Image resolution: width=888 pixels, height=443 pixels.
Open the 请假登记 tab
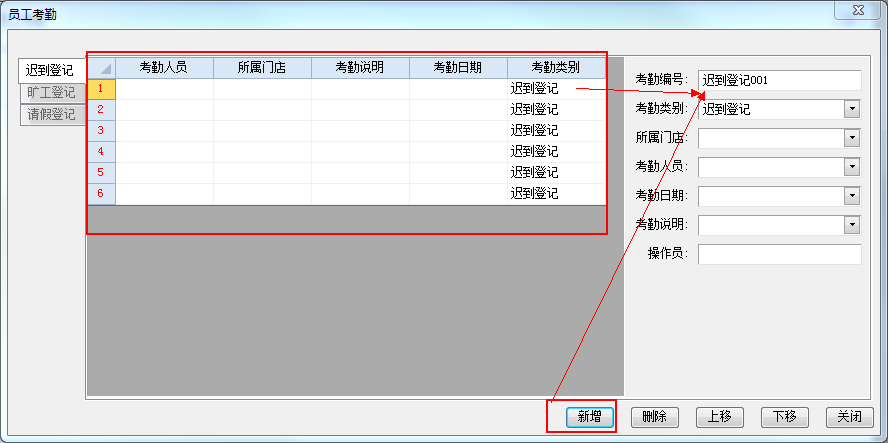(52, 114)
